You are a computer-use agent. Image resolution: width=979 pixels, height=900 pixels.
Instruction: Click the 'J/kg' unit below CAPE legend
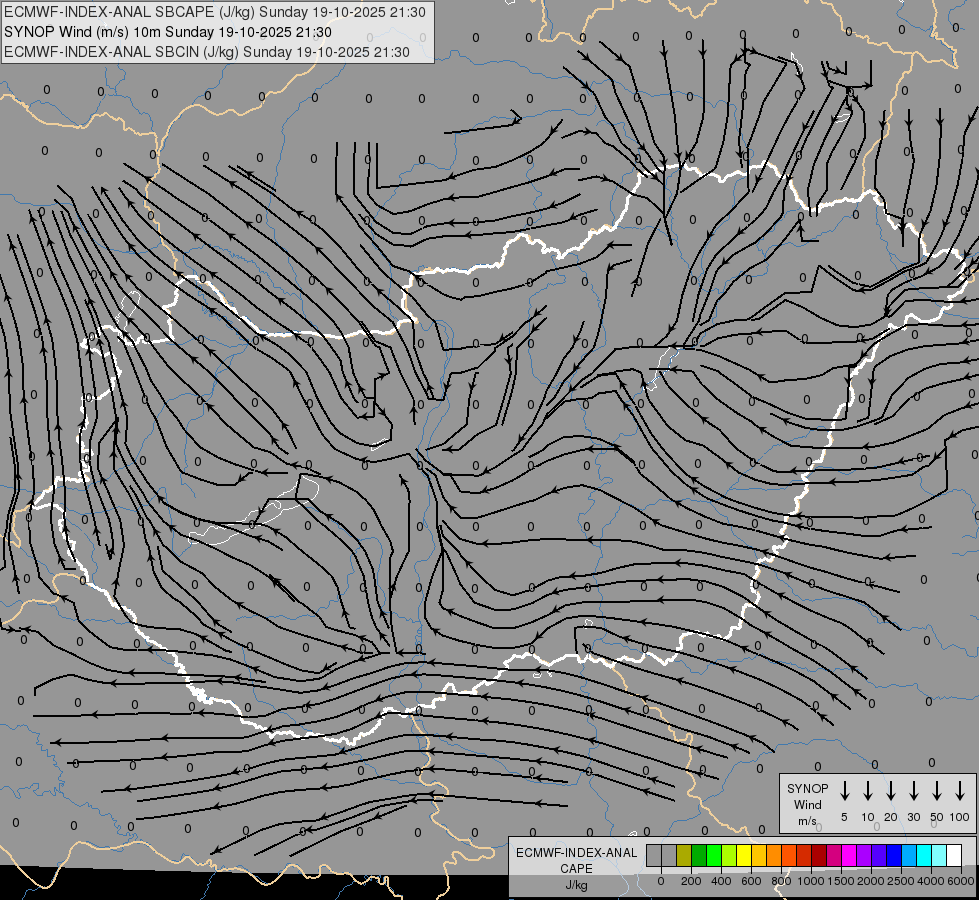[x=576, y=885]
